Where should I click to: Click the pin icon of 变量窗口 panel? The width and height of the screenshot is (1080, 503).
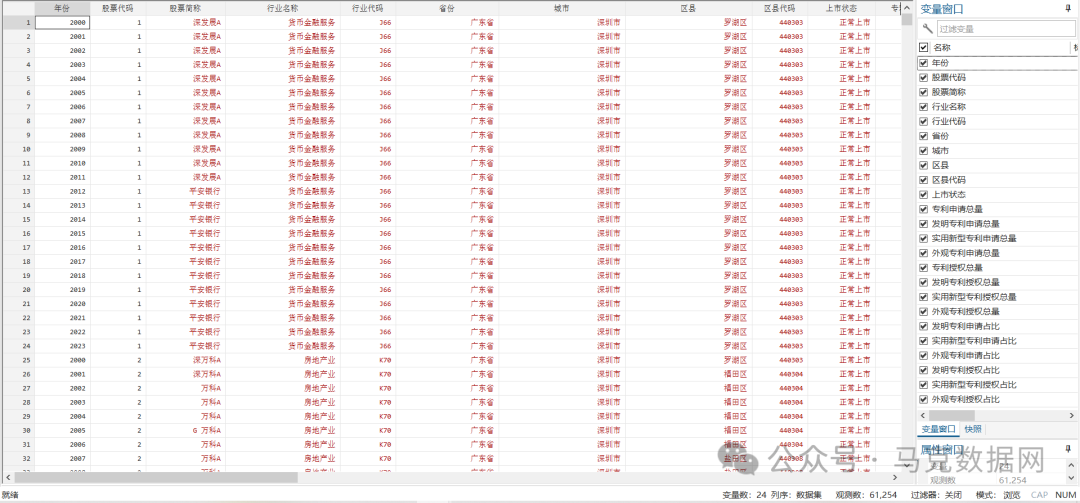click(1068, 9)
